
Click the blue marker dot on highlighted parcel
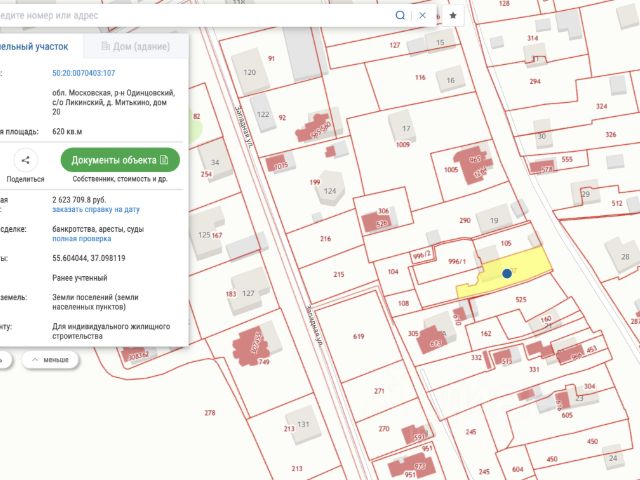507,273
